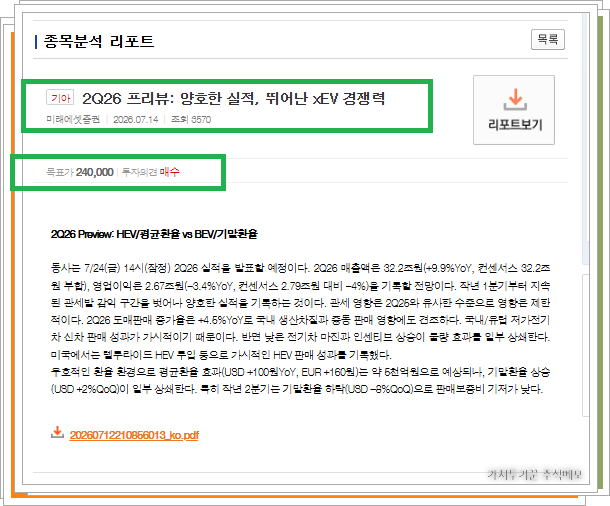Click the 종목분석 리포트 section heading
This screenshot has height=506, width=610.
(x=98, y=41)
